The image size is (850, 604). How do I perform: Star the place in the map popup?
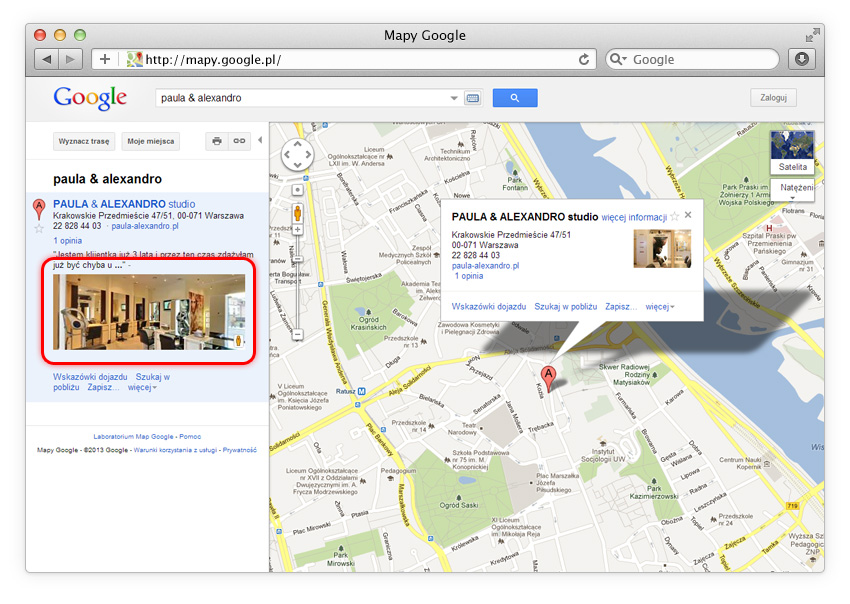tap(674, 216)
